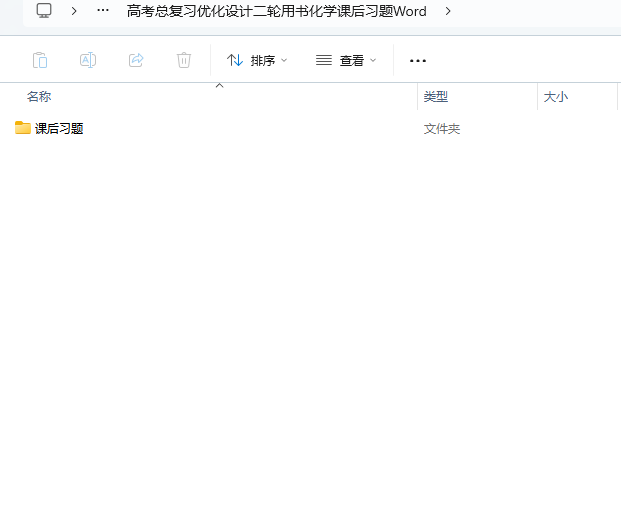The height and width of the screenshot is (506, 621).
Task: Open the 查看 view dropdown
Action: click(x=346, y=60)
